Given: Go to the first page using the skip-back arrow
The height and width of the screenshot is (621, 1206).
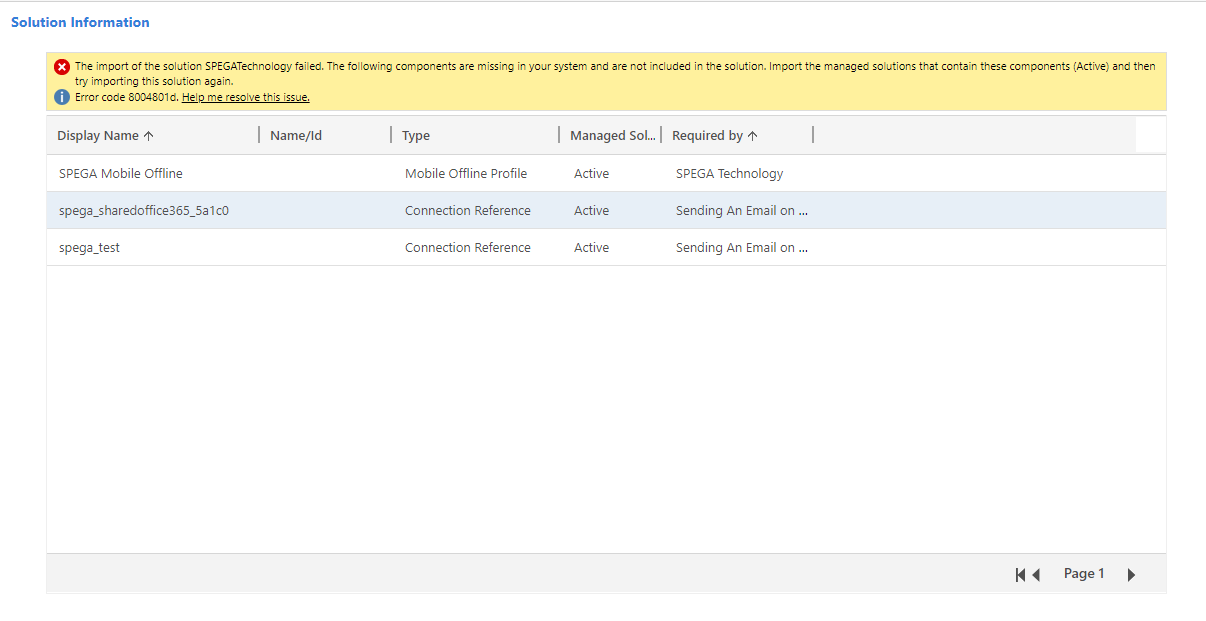Looking at the screenshot, I should [1019, 574].
